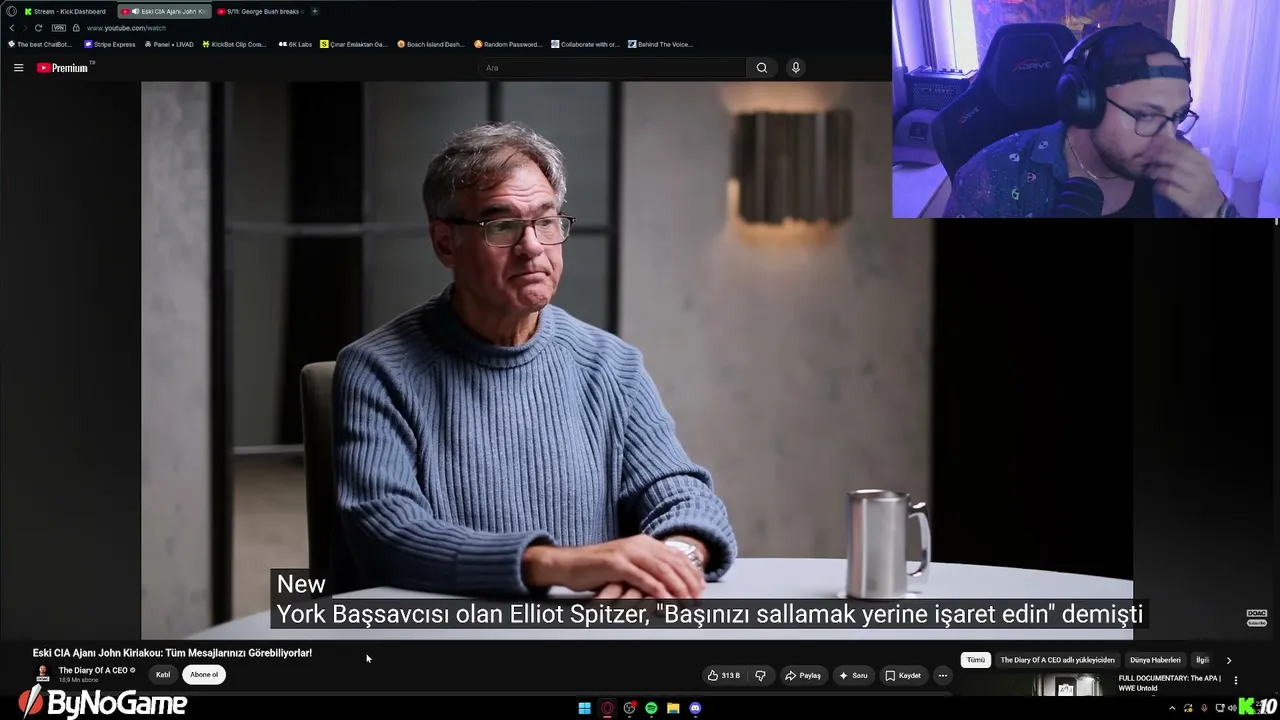Open the Stripe Express bookmark
The width and height of the screenshot is (1280, 720).
(x=110, y=44)
